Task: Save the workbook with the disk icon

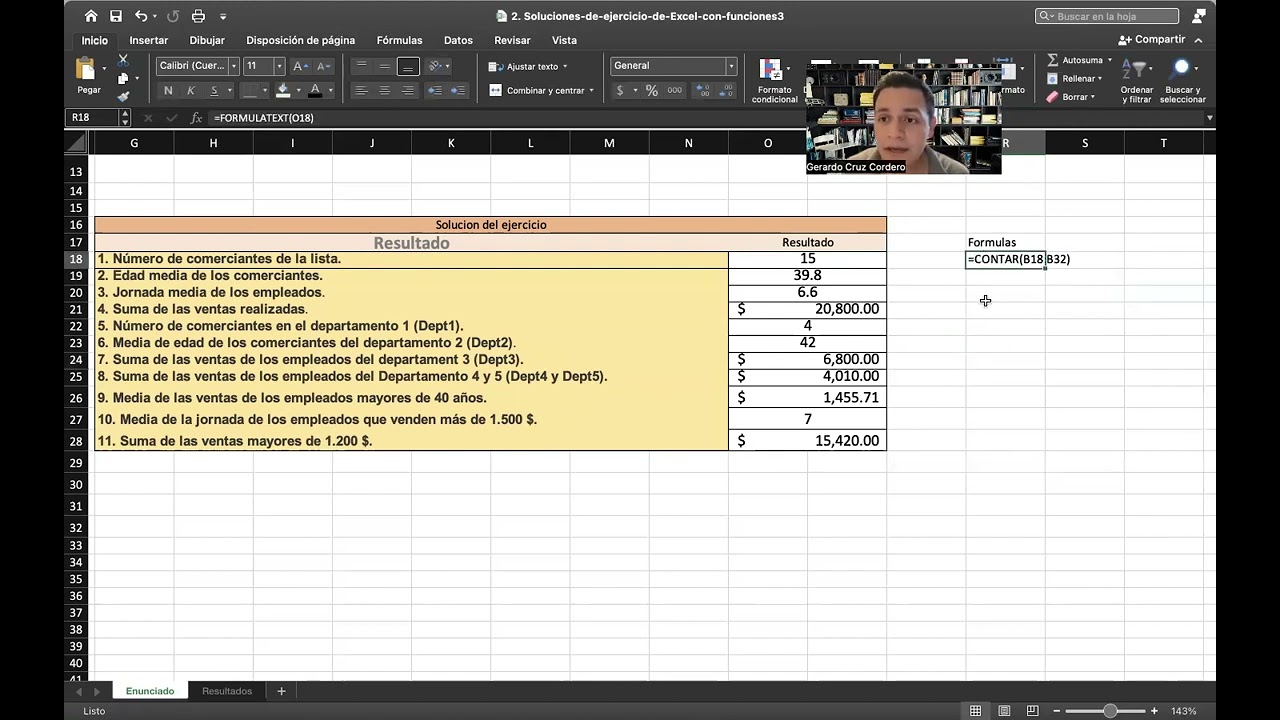Action: pyautogui.click(x=116, y=16)
